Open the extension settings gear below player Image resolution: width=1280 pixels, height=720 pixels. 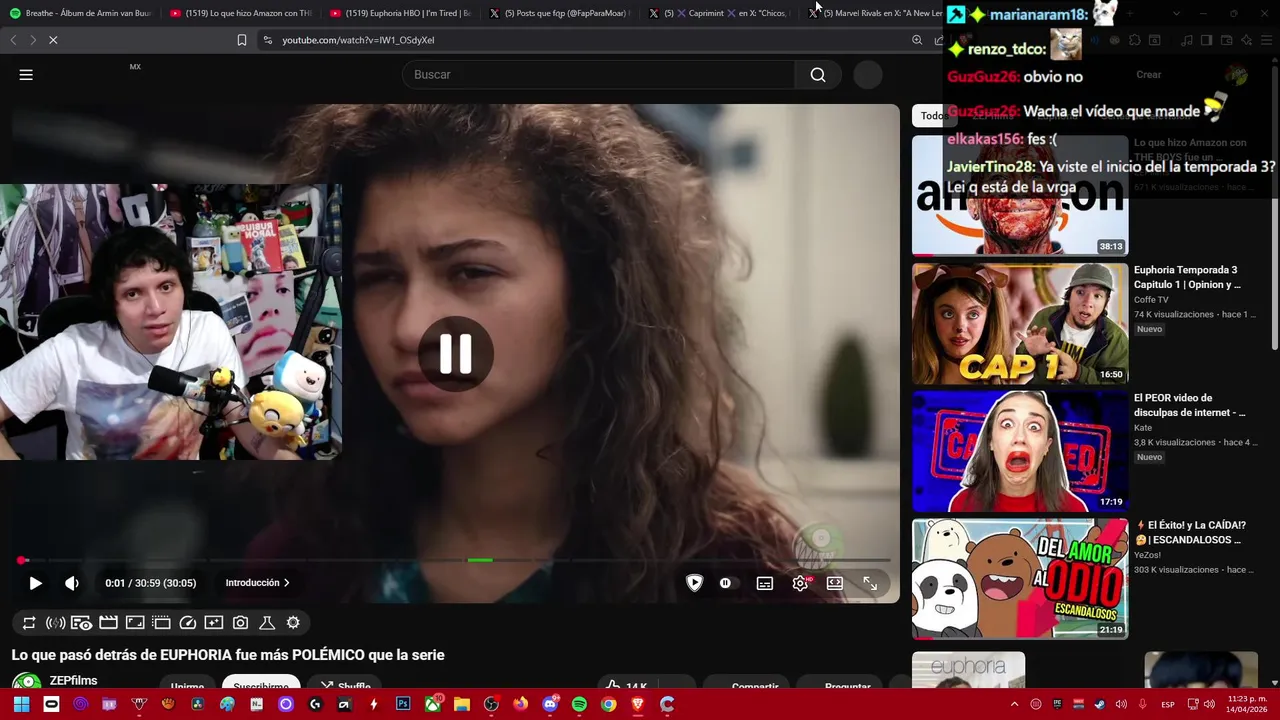pyautogui.click(x=293, y=623)
